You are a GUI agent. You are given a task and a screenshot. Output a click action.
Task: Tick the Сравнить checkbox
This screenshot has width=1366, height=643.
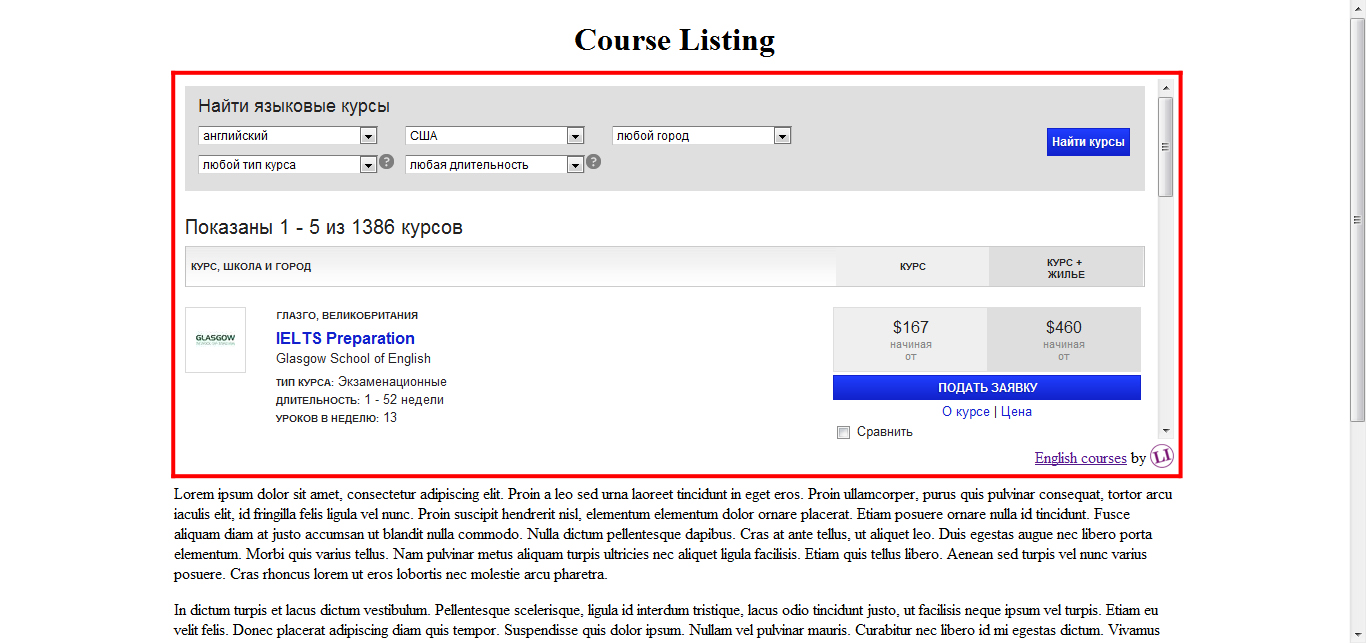[x=843, y=433]
